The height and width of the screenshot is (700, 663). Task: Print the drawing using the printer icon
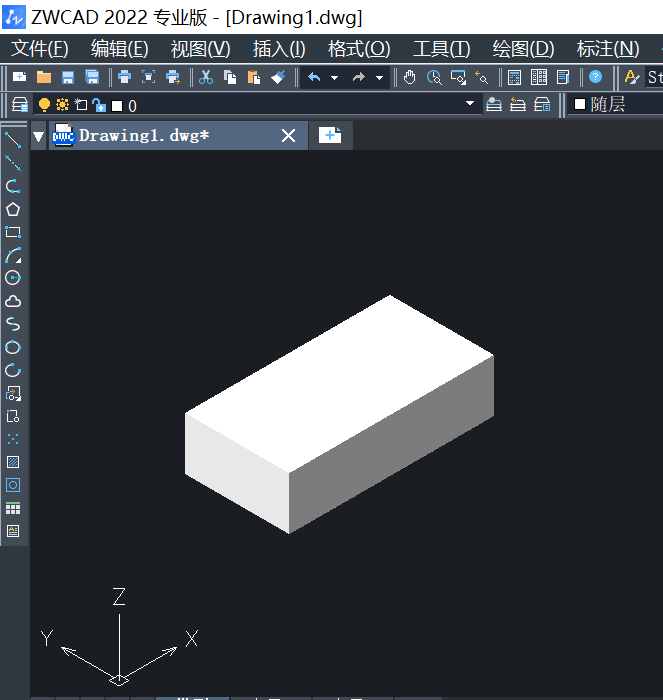[125, 77]
